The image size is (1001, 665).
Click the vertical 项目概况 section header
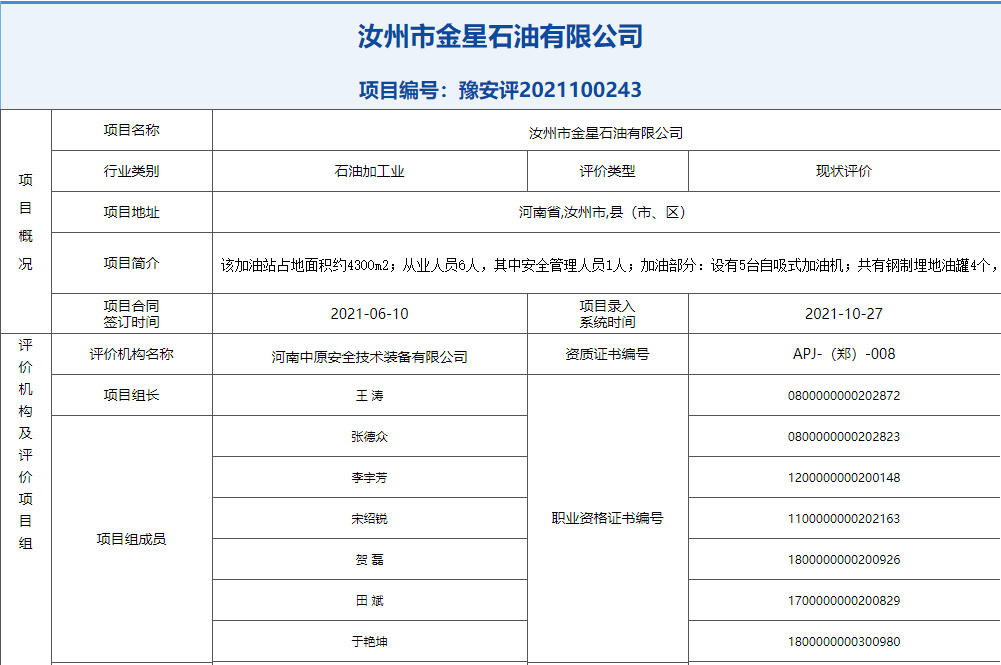[26, 221]
